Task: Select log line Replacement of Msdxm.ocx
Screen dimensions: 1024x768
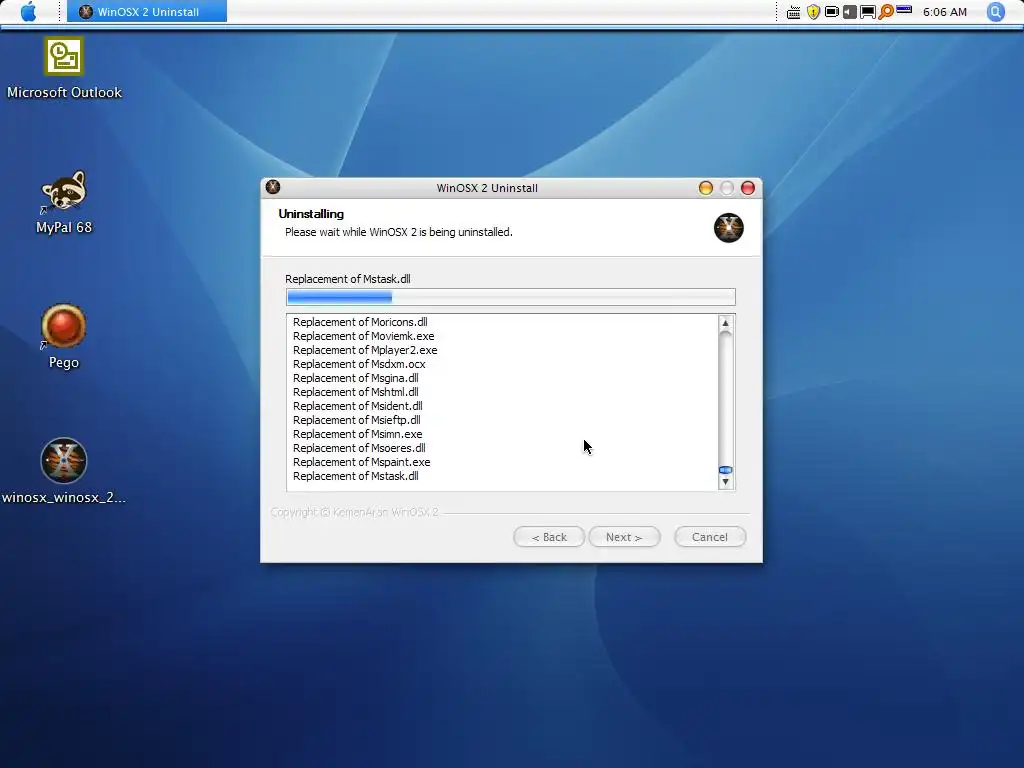Action: coord(359,364)
